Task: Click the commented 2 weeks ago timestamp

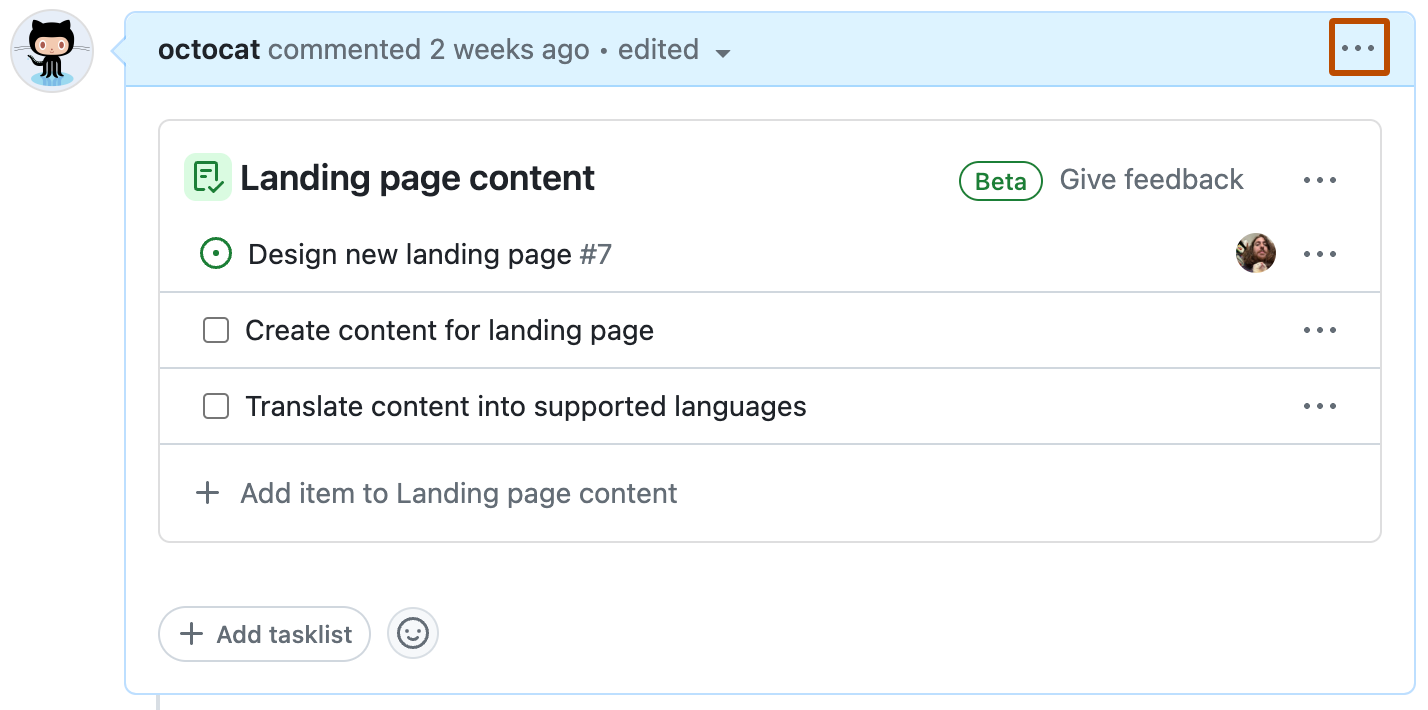Action: (429, 50)
